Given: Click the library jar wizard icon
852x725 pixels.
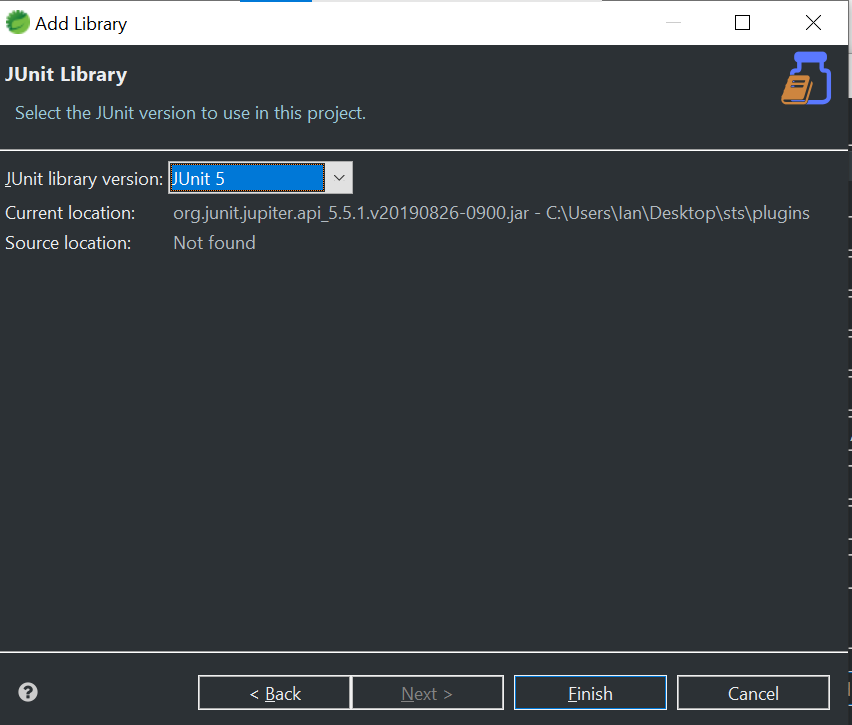Looking at the screenshot, I should (806, 78).
